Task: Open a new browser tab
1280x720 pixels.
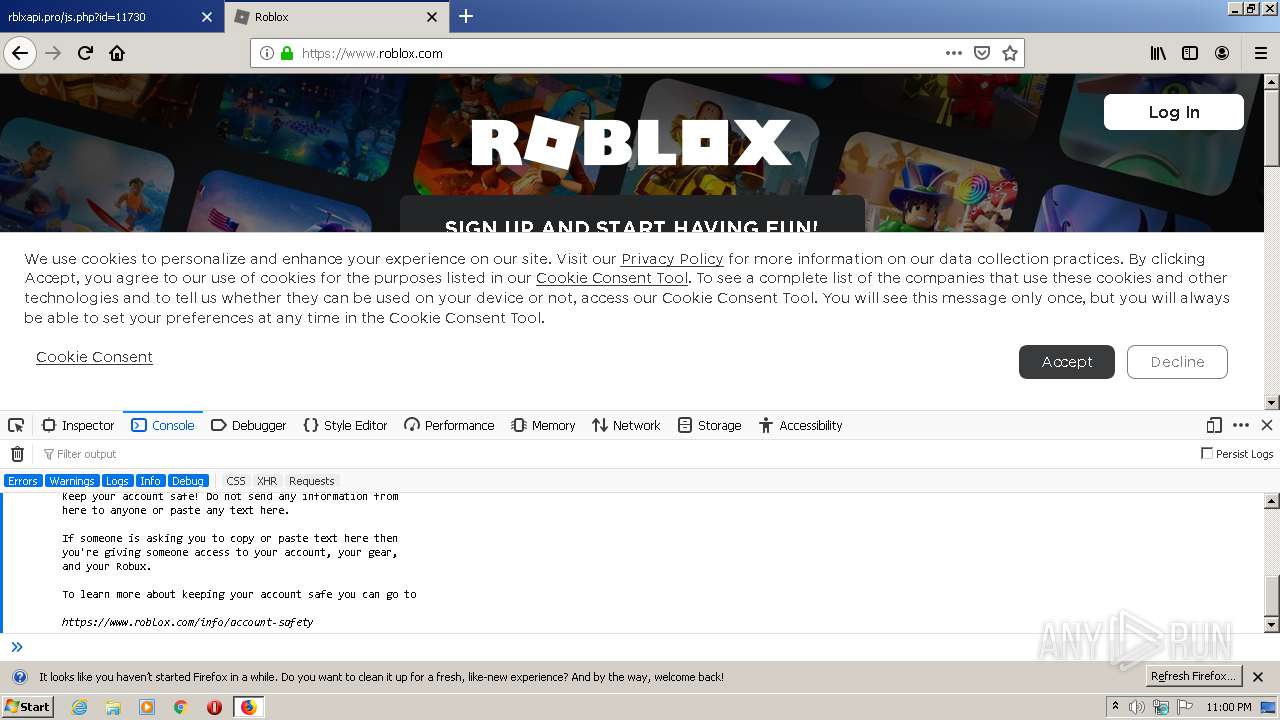Action: tap(466, 16)
